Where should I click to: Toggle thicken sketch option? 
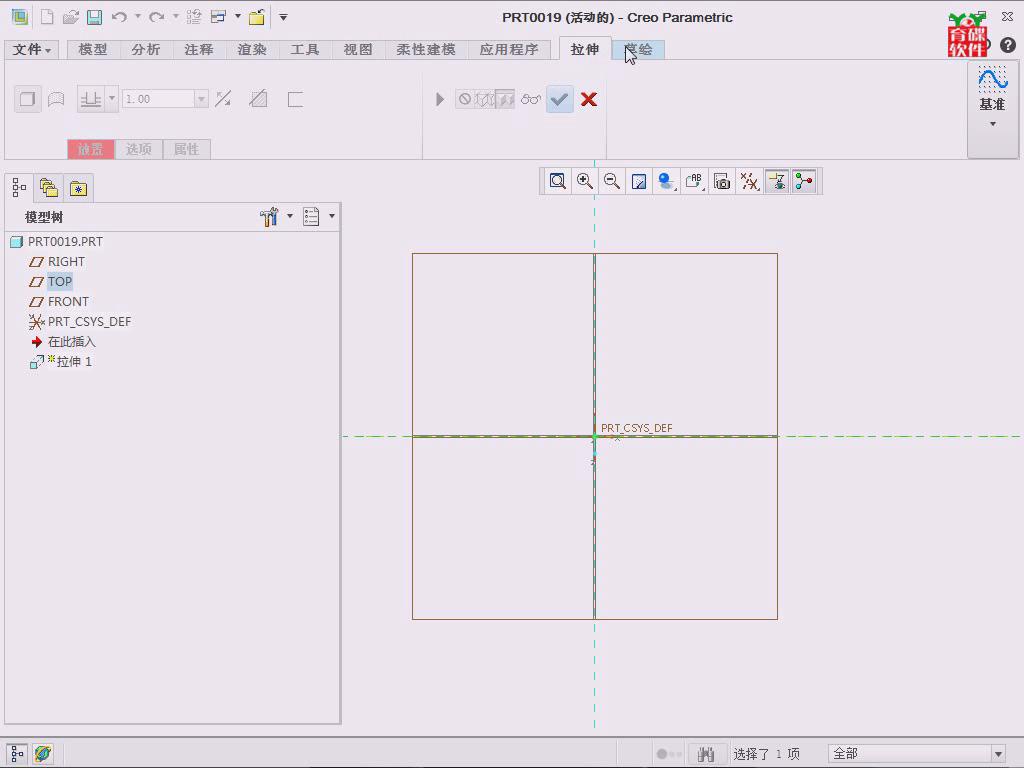pos(295,99)
